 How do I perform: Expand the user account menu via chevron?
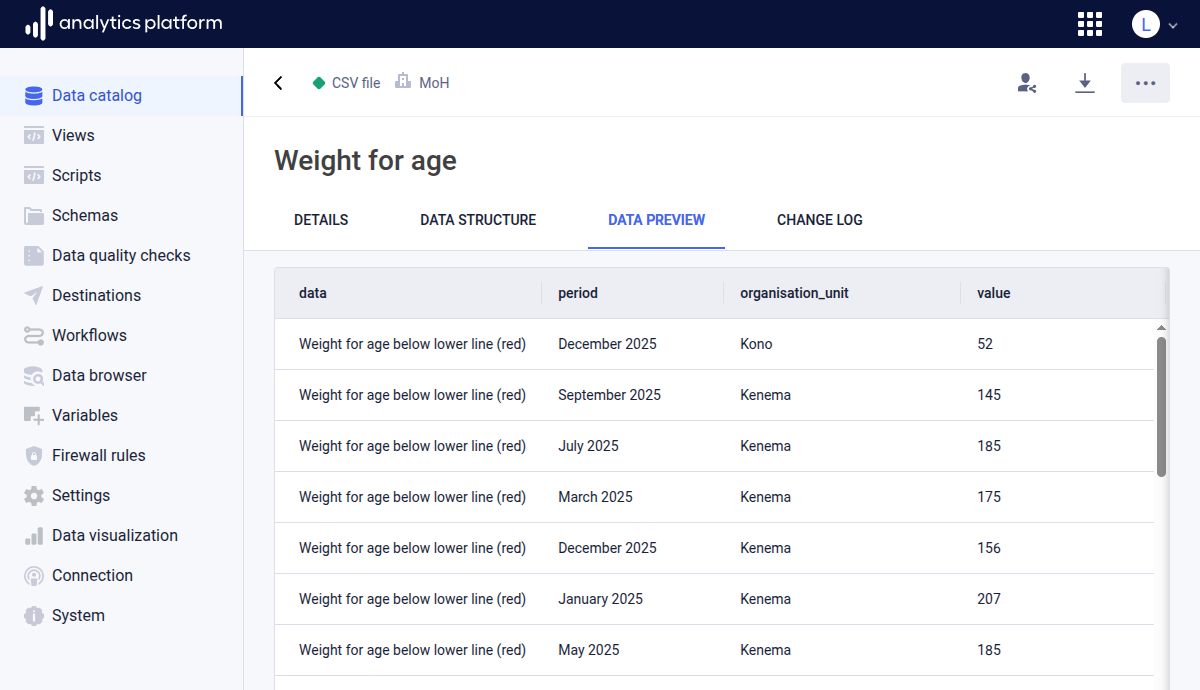click(x=1173, y=27)
